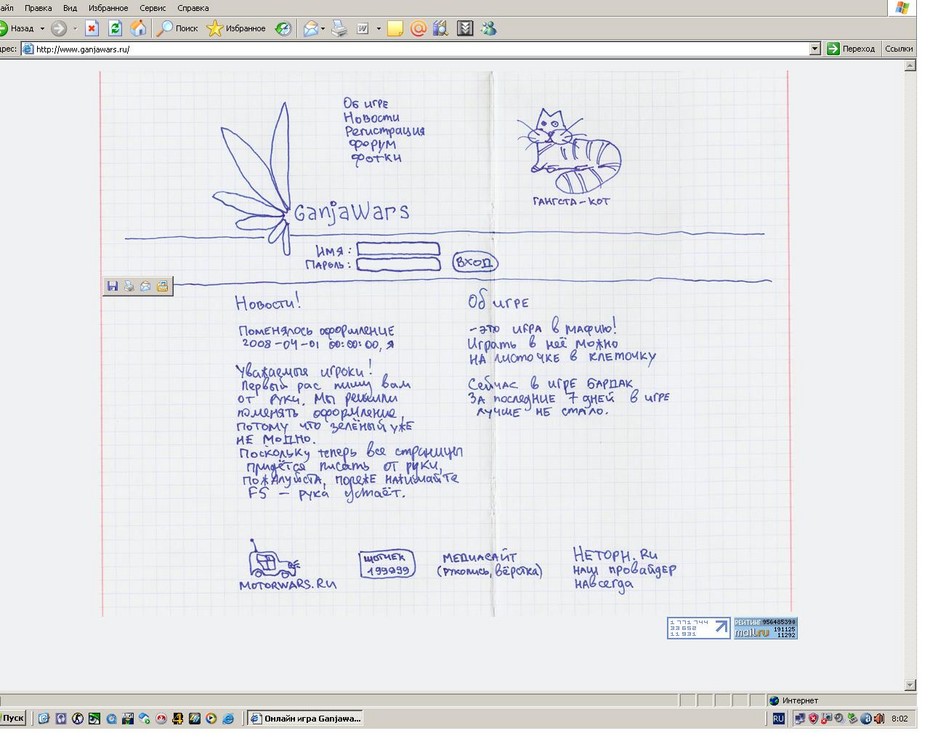930x744 pixels.
Task: Click handwritten Новости nav link
Action: 372,117
